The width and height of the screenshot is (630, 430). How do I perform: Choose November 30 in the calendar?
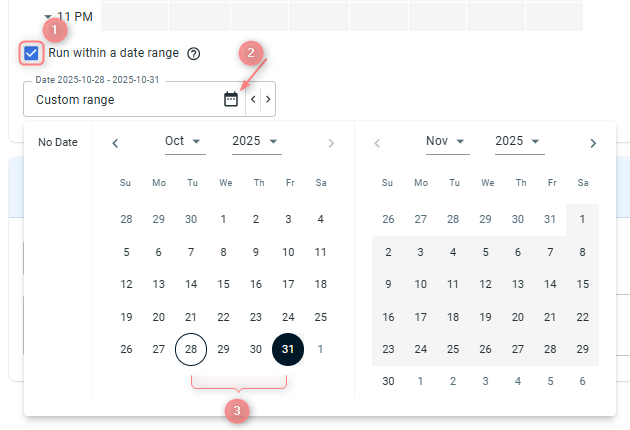click(388, 381)
